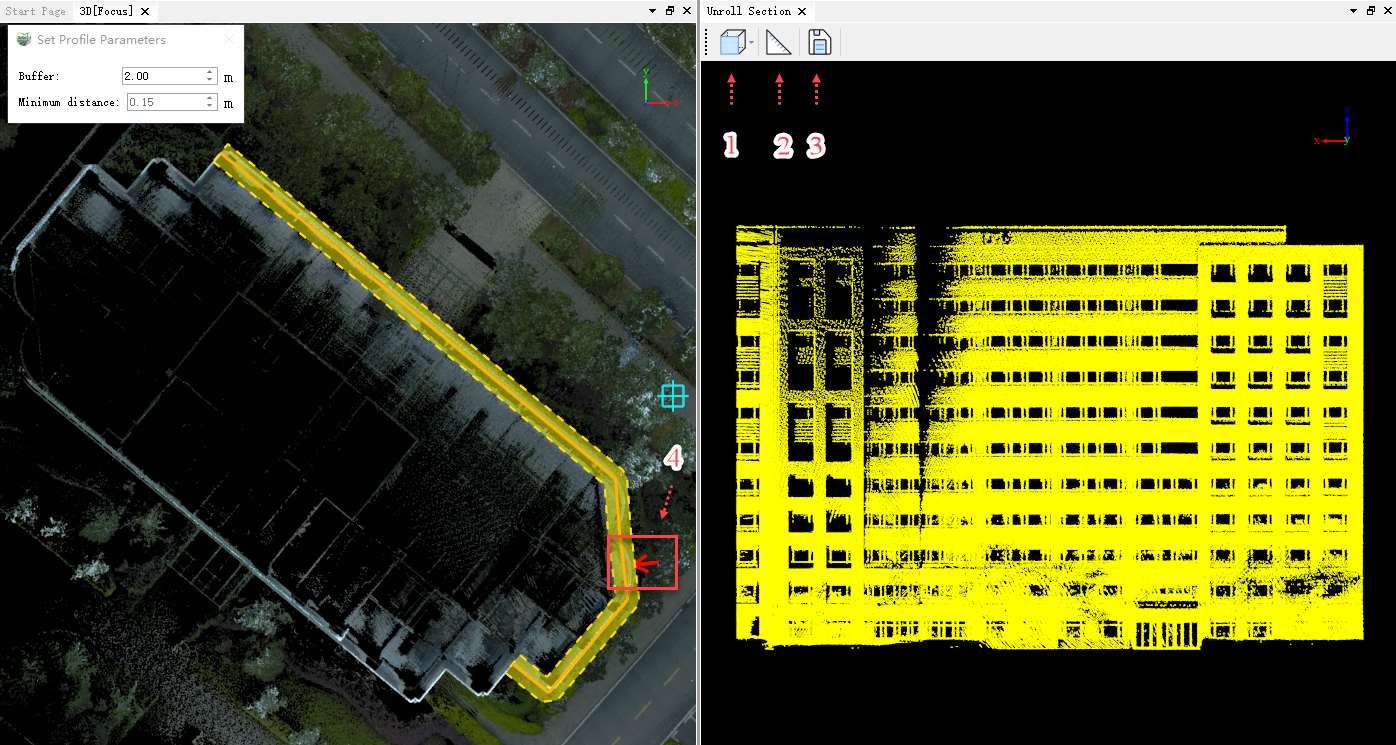Select the triangle ruler measure tool

pos(779,43)
